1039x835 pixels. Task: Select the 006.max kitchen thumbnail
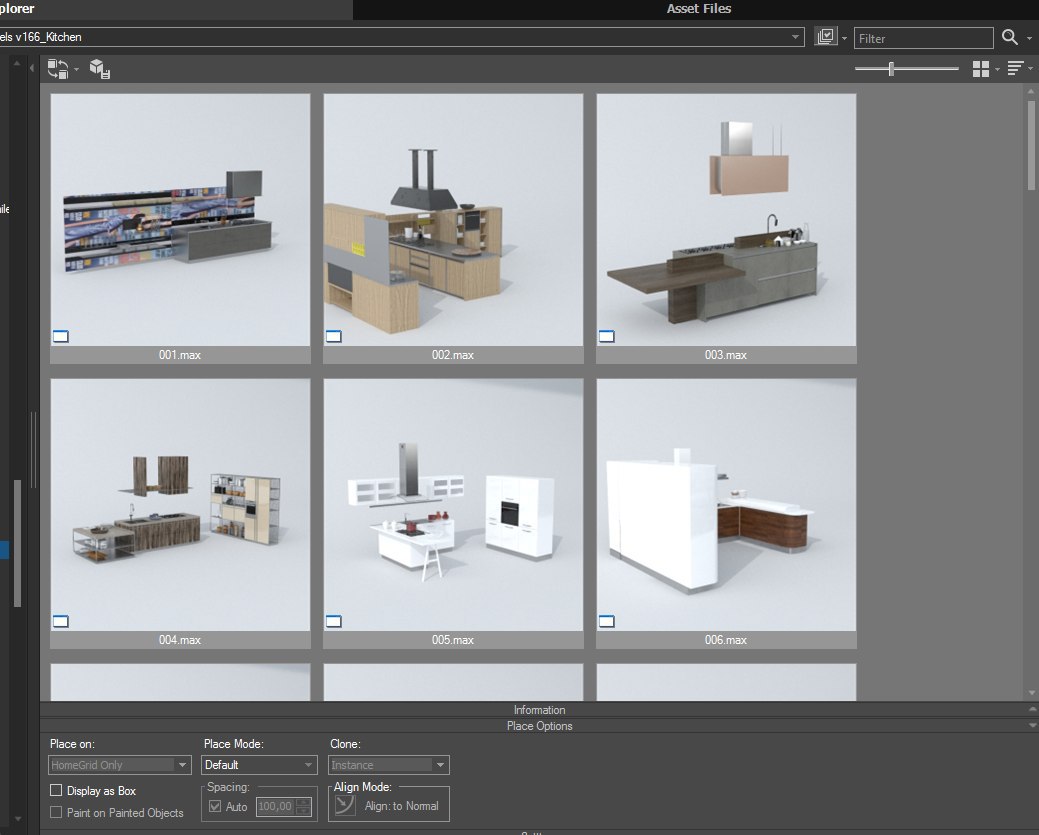726,504
